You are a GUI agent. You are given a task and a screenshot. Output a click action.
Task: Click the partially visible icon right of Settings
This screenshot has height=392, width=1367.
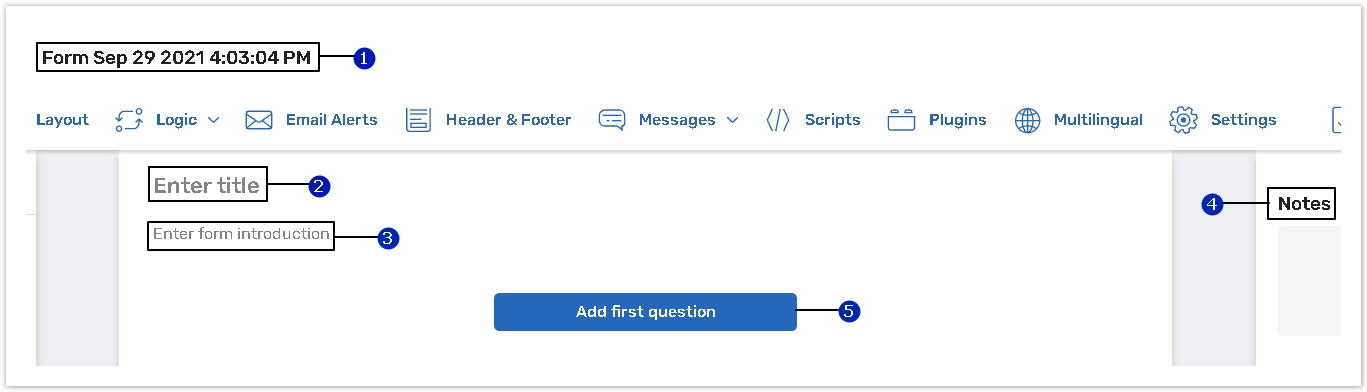(x=1336, y=120)
